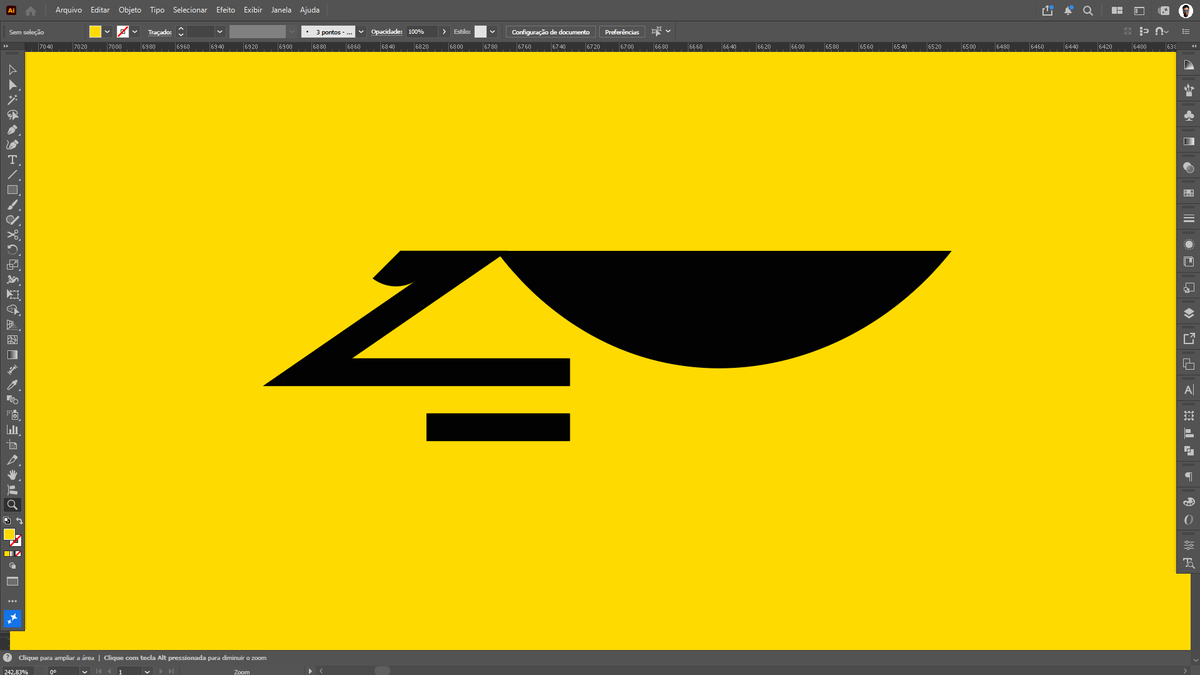The height and width of the screenshot is (675, 1200).
Task: Open the Search icon at top right
Action: [x=1088, y=10]
